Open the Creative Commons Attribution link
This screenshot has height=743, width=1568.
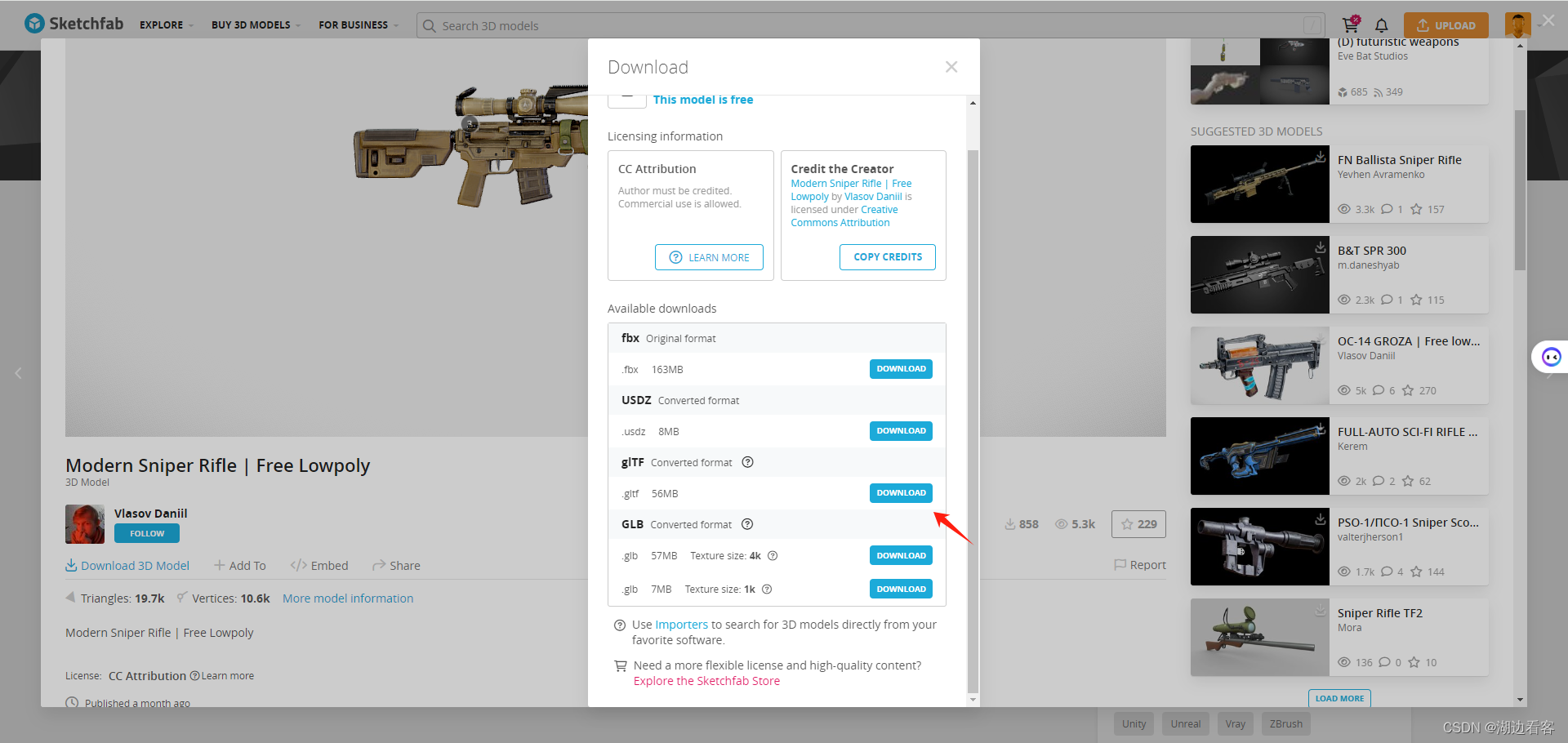coord(844,216)
